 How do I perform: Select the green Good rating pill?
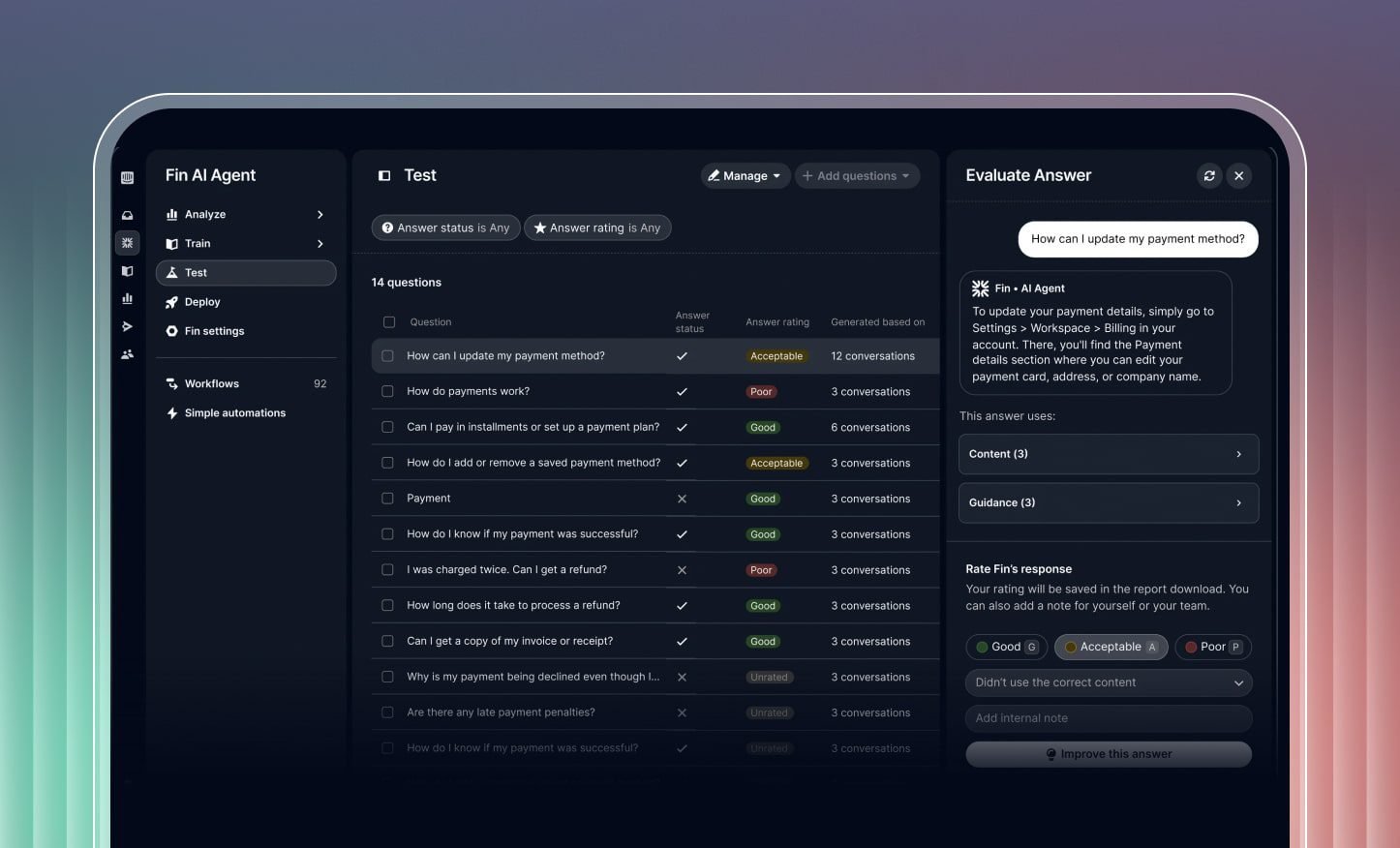[x=1005, y=647]
